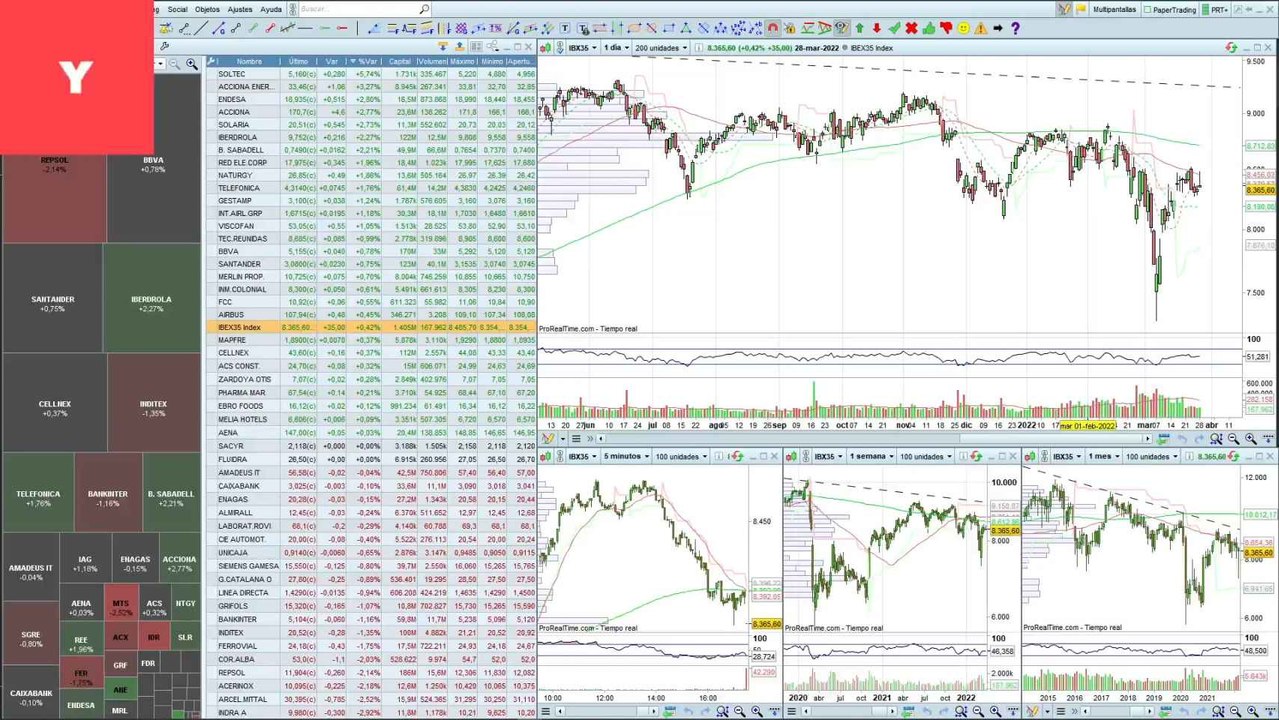Open the IBX35 ticker dropdown of daily chart

(582, 47)
